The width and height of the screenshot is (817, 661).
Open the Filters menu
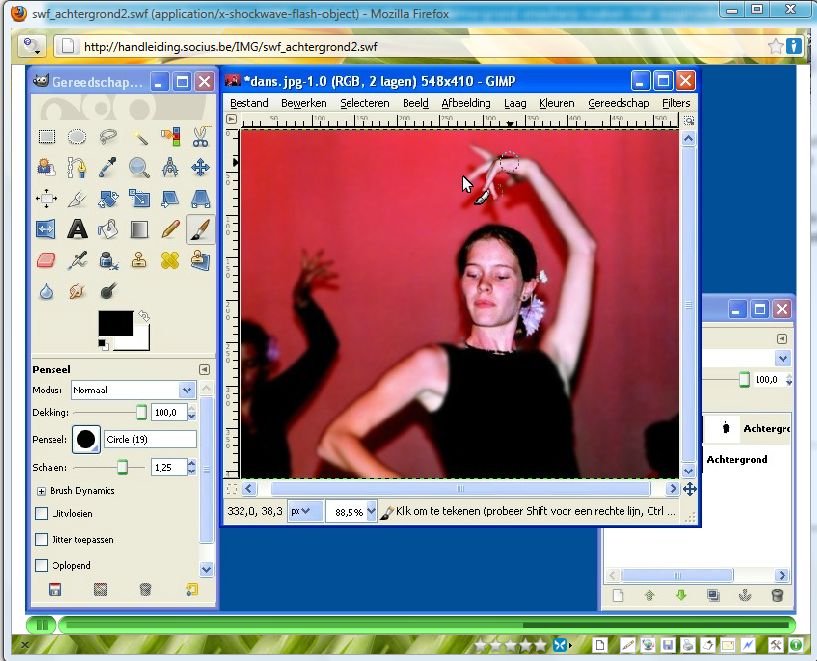pyautogui.click(x=676, y=103)
